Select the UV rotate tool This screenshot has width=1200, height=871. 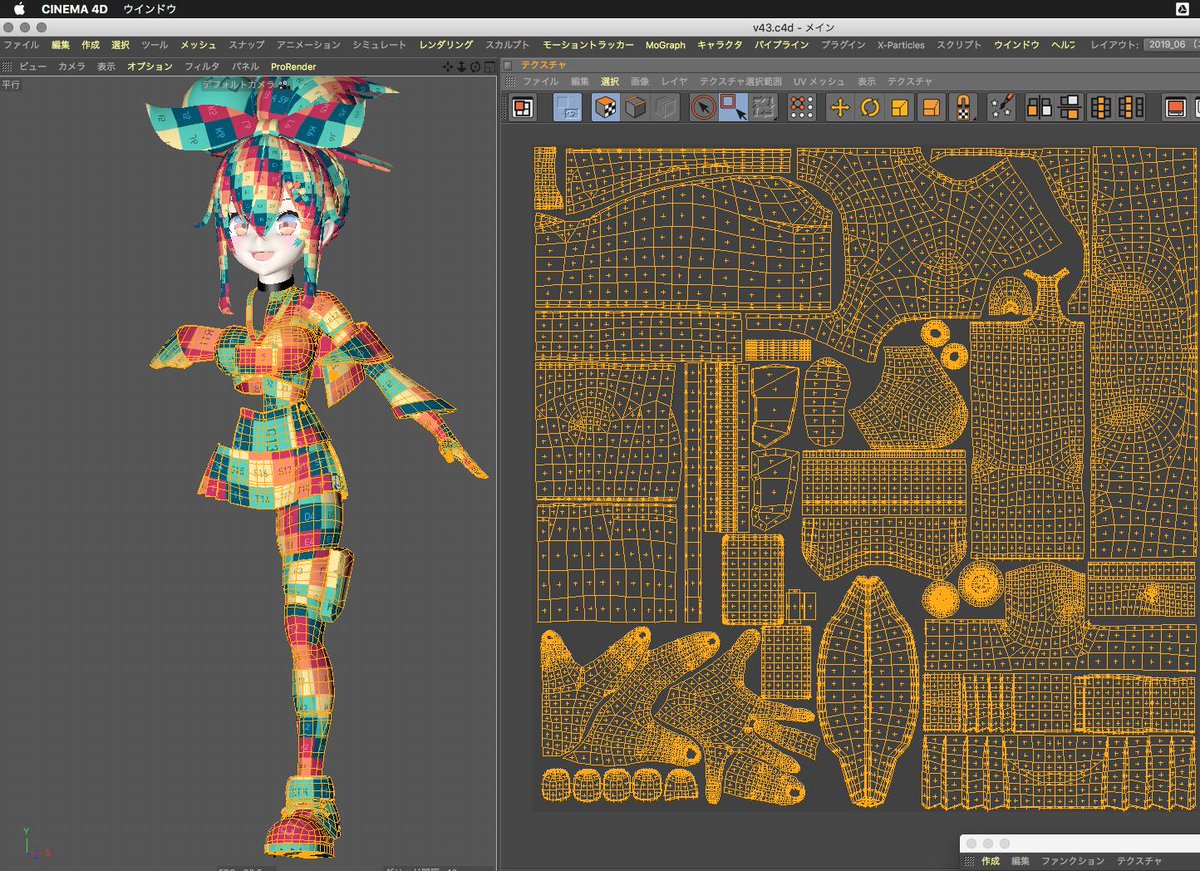[x=870, y=107]
